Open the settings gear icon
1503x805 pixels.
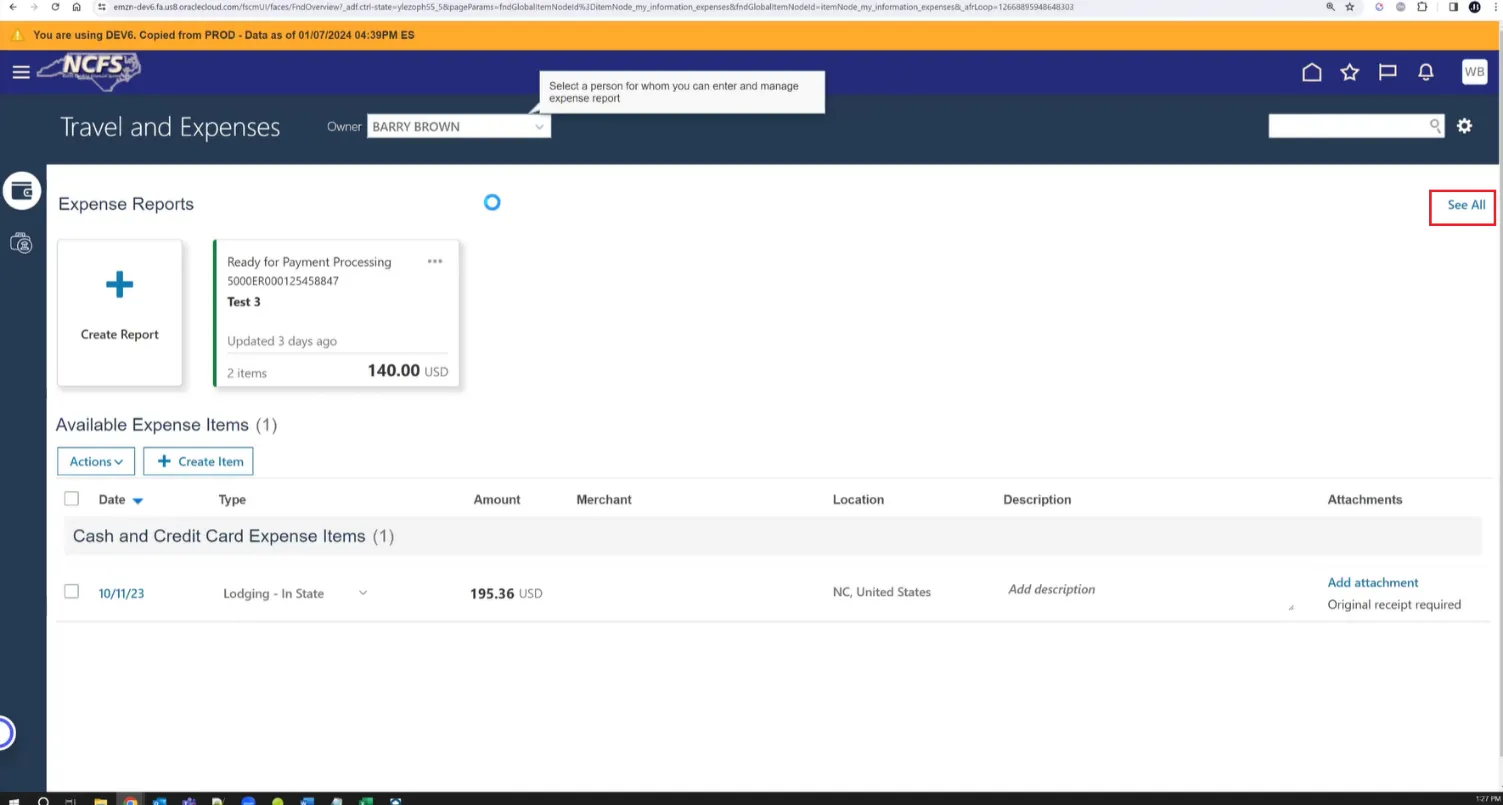(x=1464, y=126)
